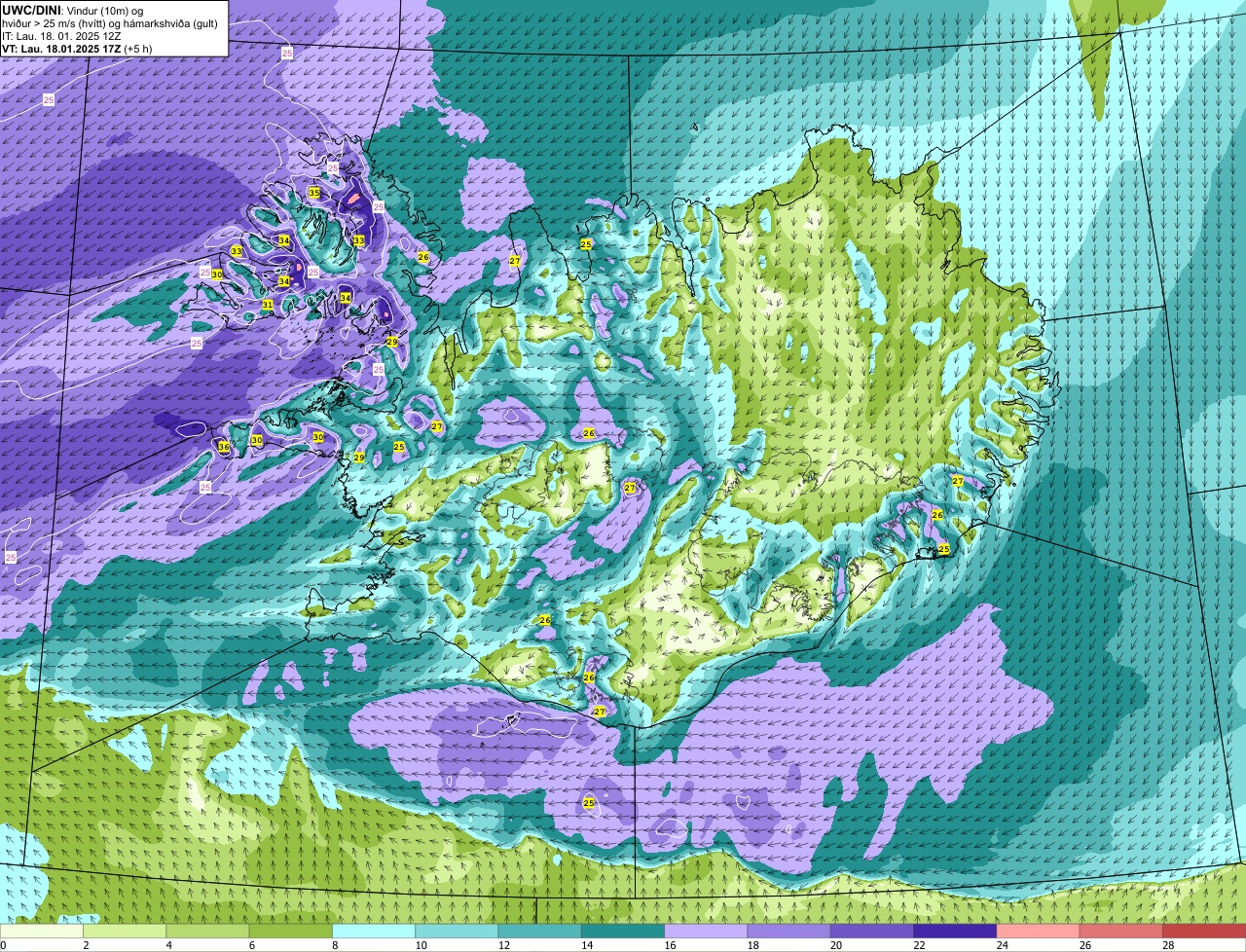Select the 4–6 m/s legend color
Viewport: 1246px width, 952px height.
(207, 931)
